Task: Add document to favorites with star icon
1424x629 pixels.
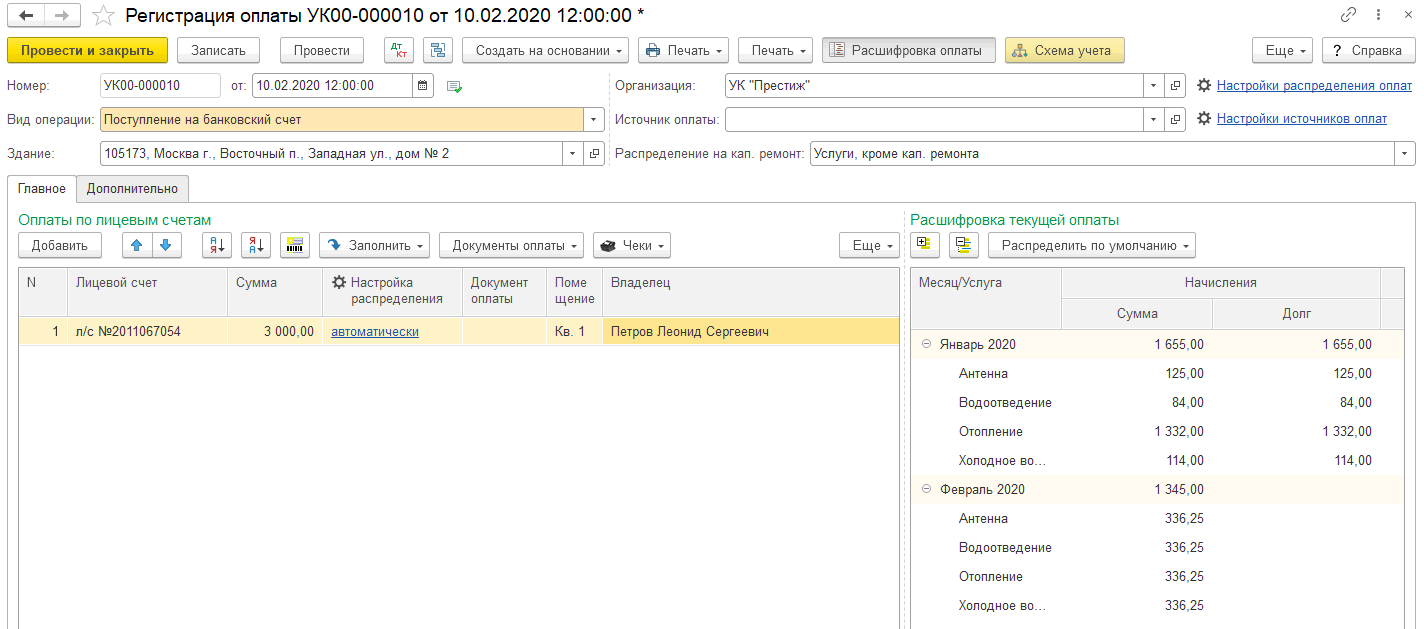Action: pos(102,15)
